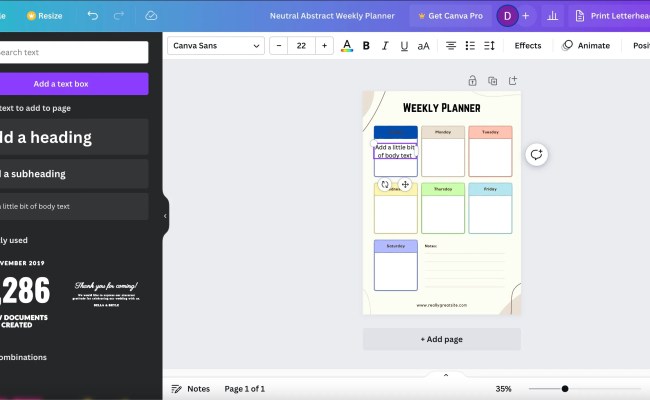The width and height of the screenshot is (650, 400).
Task: Select the Monday box header
Action: pyautogui.click(x=443, y=132)
